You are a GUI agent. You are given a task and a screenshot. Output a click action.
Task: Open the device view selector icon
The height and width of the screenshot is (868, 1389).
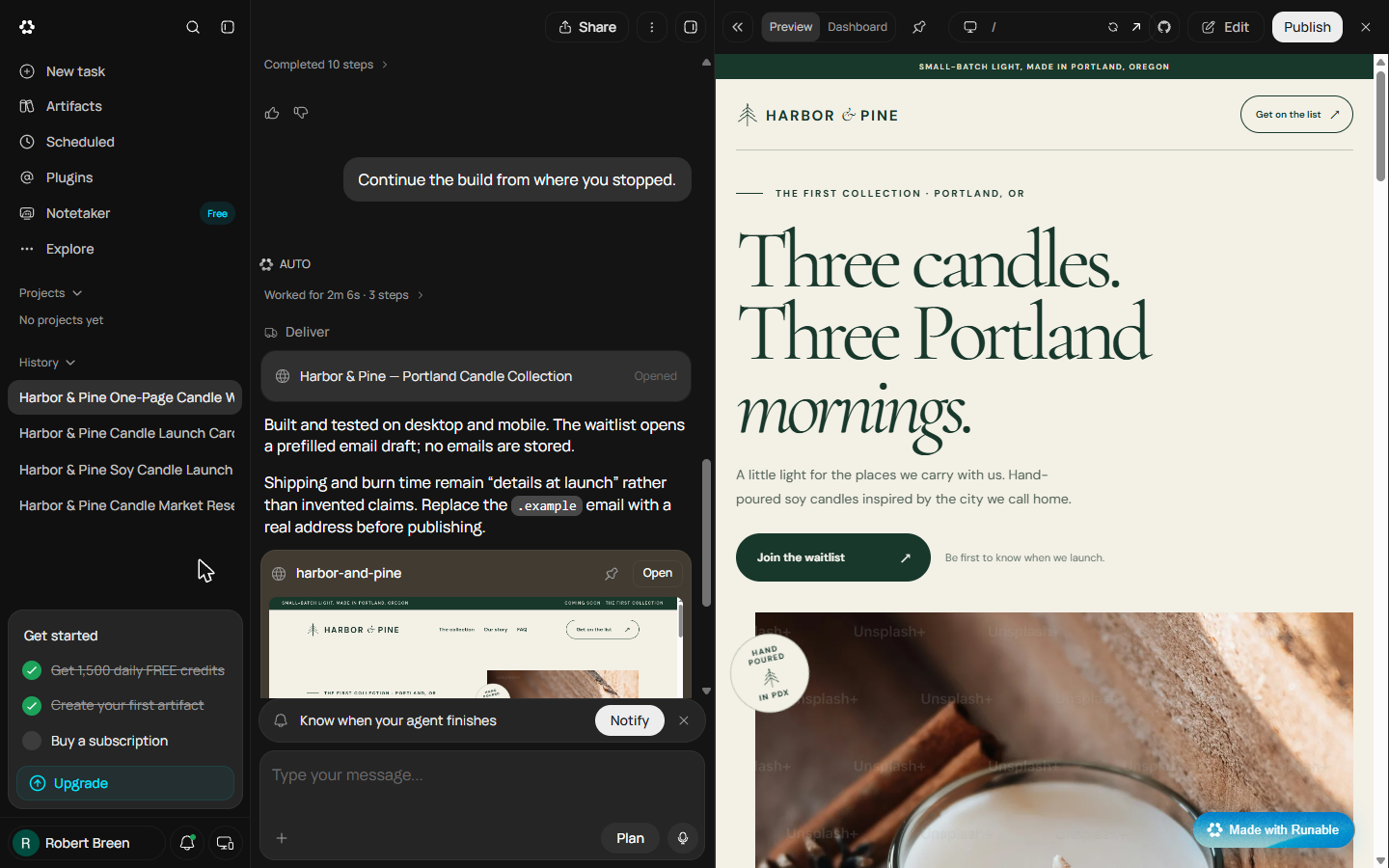(970, 27)
